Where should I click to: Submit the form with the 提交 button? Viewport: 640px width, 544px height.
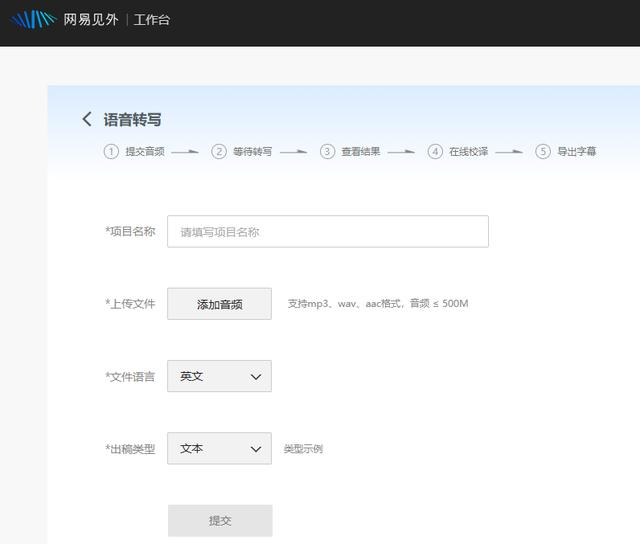(x=219, y=520)
